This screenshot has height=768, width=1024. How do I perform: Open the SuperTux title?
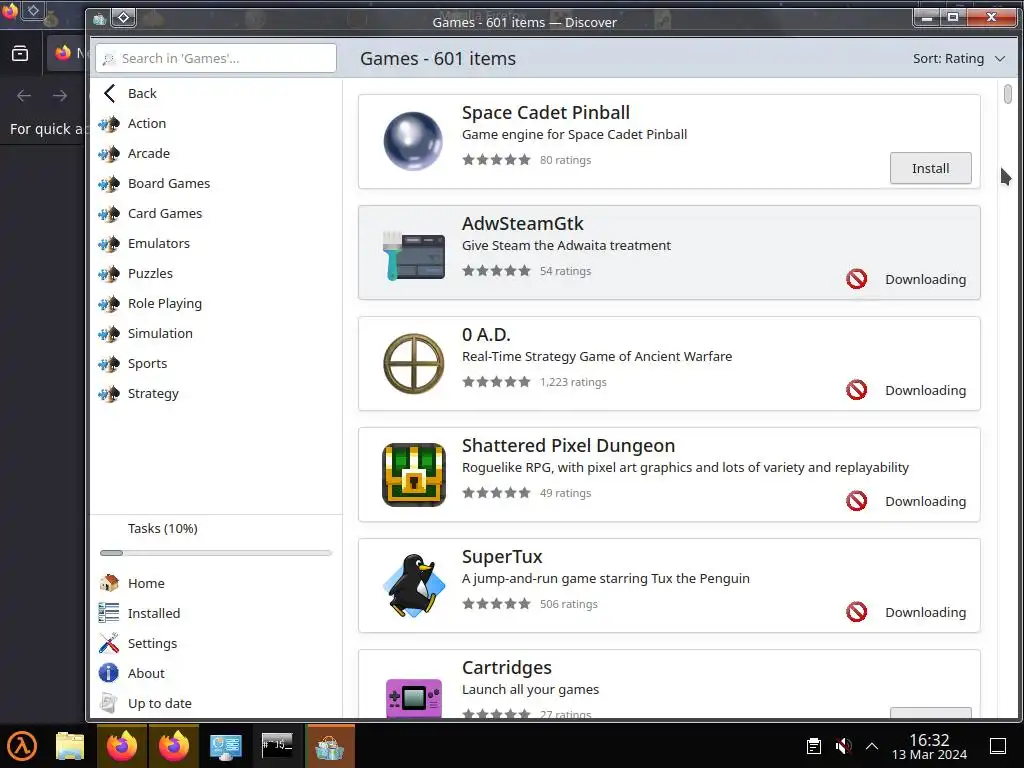click(x=502, y=556)
